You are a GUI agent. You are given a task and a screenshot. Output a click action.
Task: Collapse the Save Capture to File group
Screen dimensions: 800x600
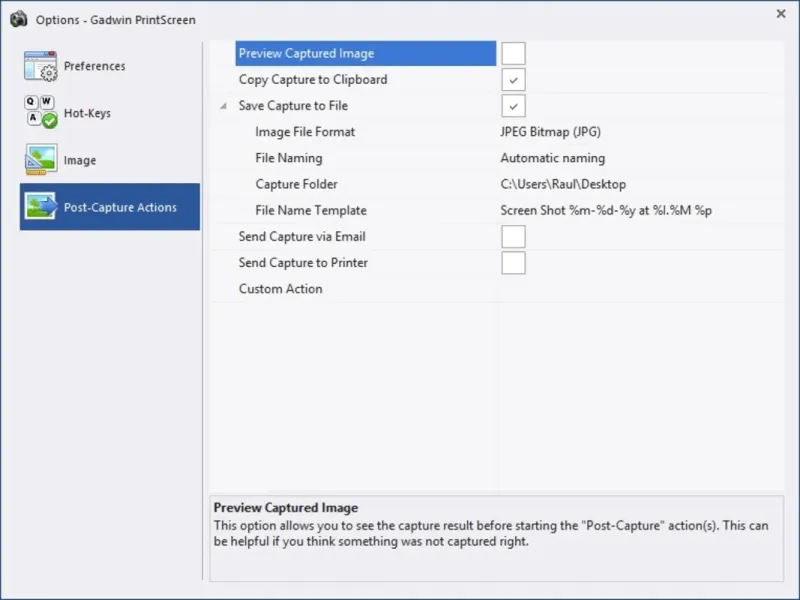pos(223,106)
